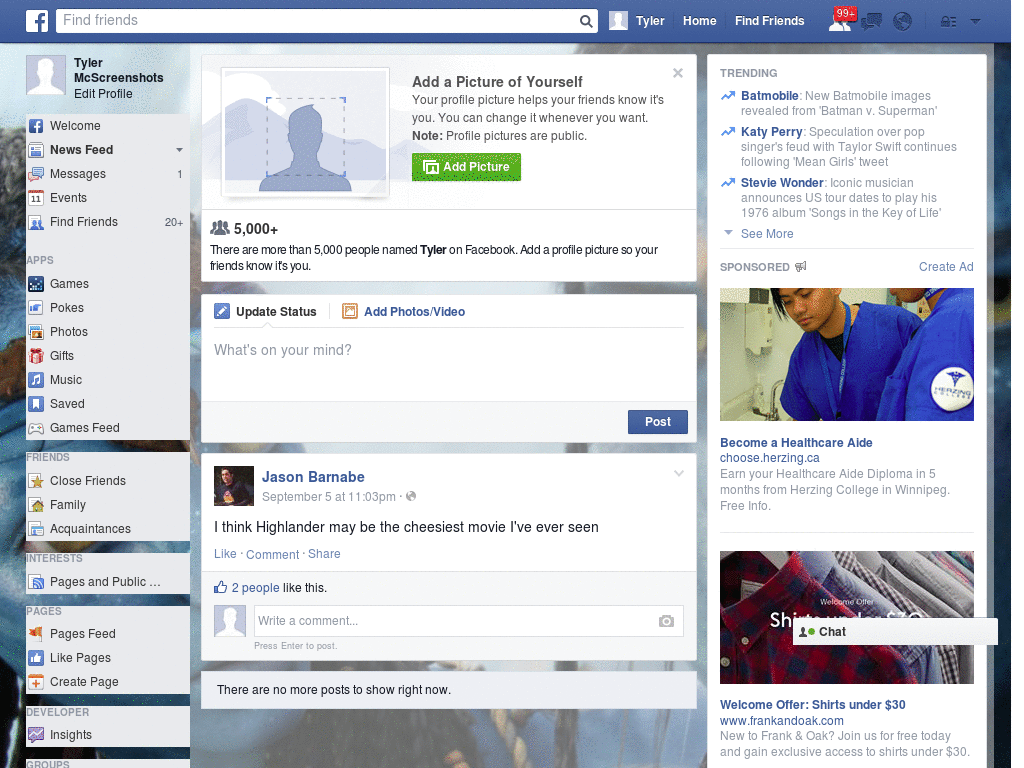The height and width of the screenshot is (768, 1024).
Task: Open the Saved bookmark icon
Action: (x=36, y=404)
